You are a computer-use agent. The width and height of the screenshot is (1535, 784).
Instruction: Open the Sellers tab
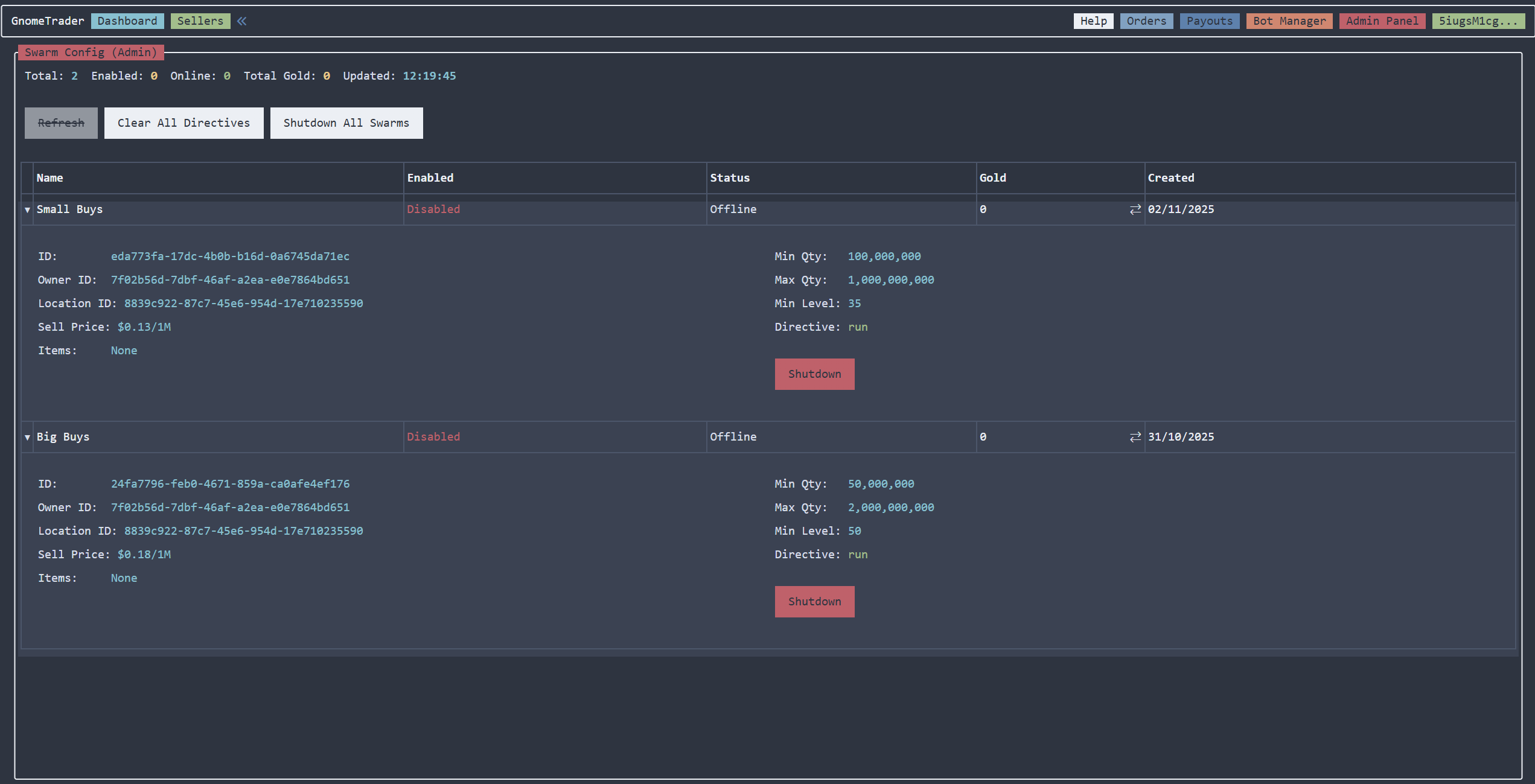200,21
